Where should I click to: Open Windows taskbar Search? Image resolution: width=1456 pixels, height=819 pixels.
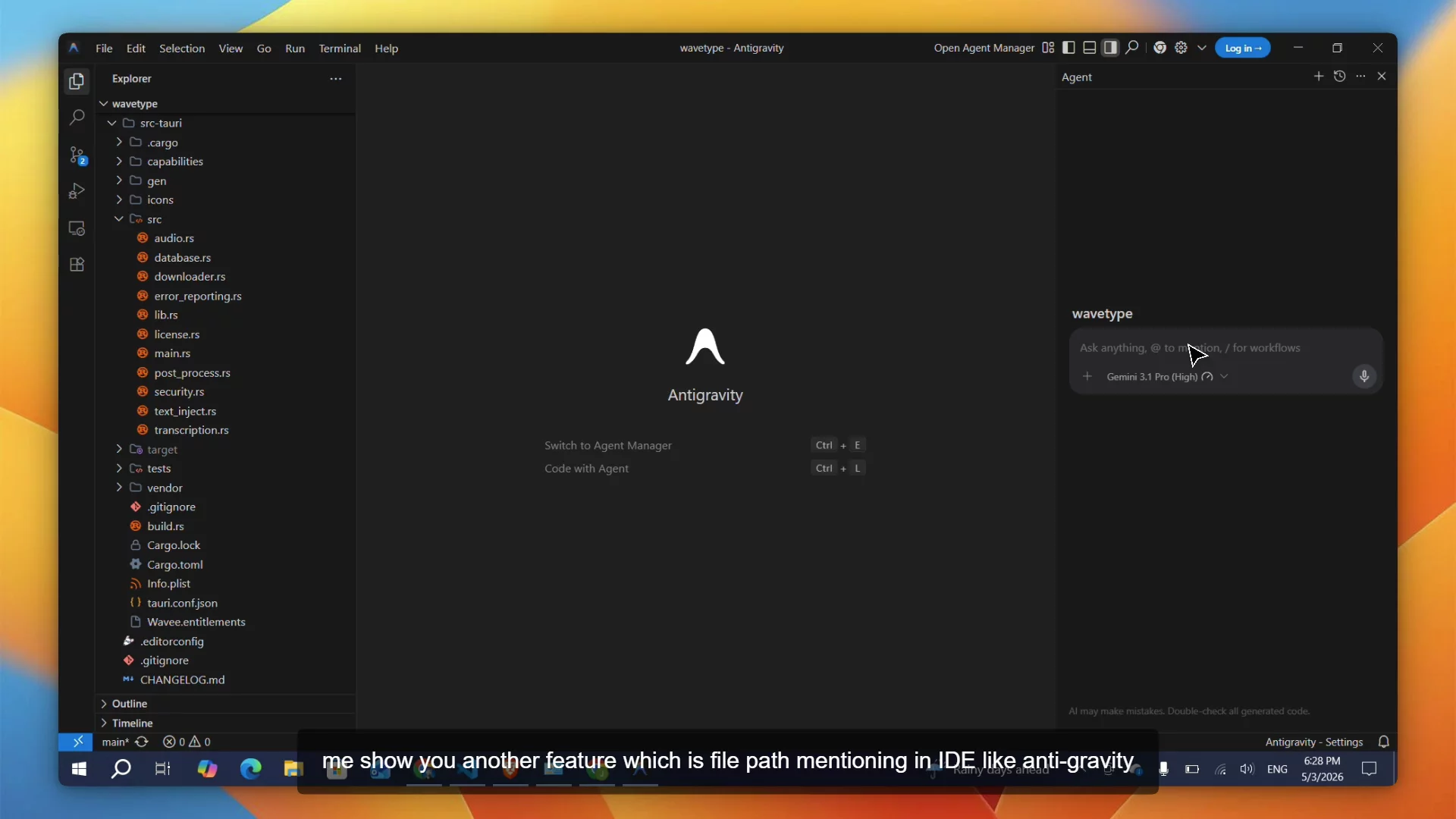pos(121,769)
